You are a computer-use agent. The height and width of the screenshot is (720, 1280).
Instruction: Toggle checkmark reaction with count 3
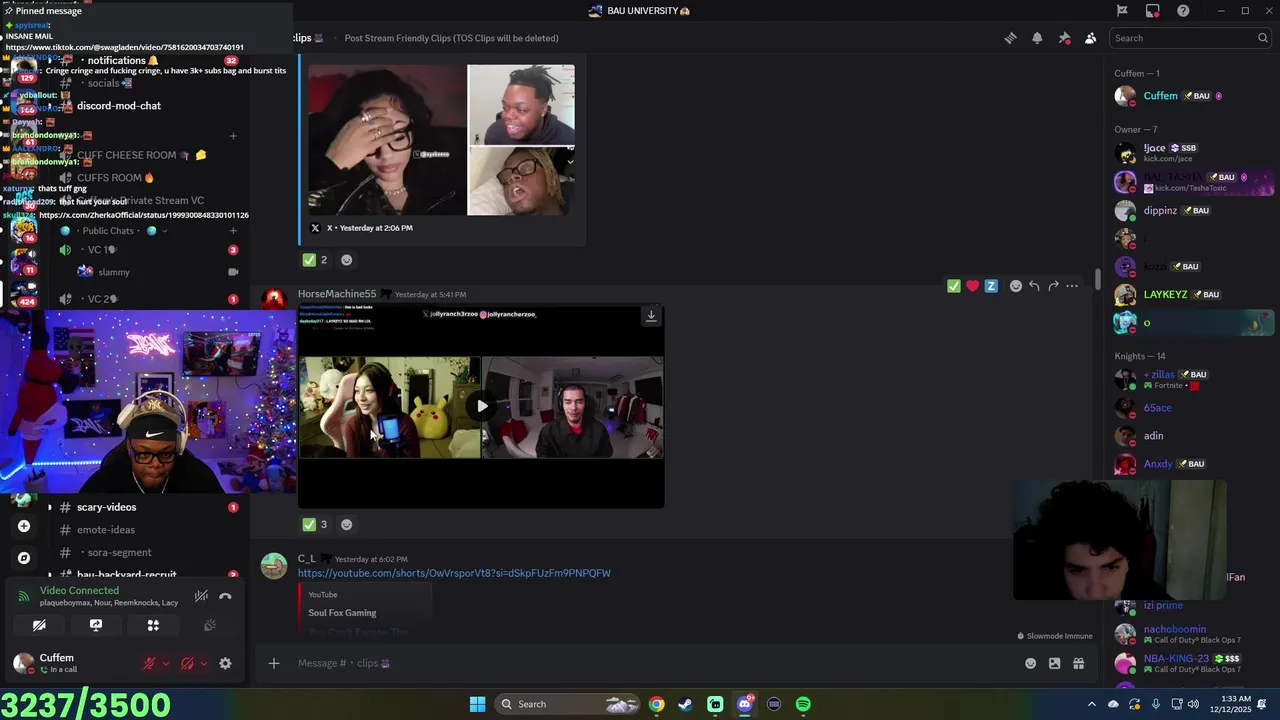316,524
